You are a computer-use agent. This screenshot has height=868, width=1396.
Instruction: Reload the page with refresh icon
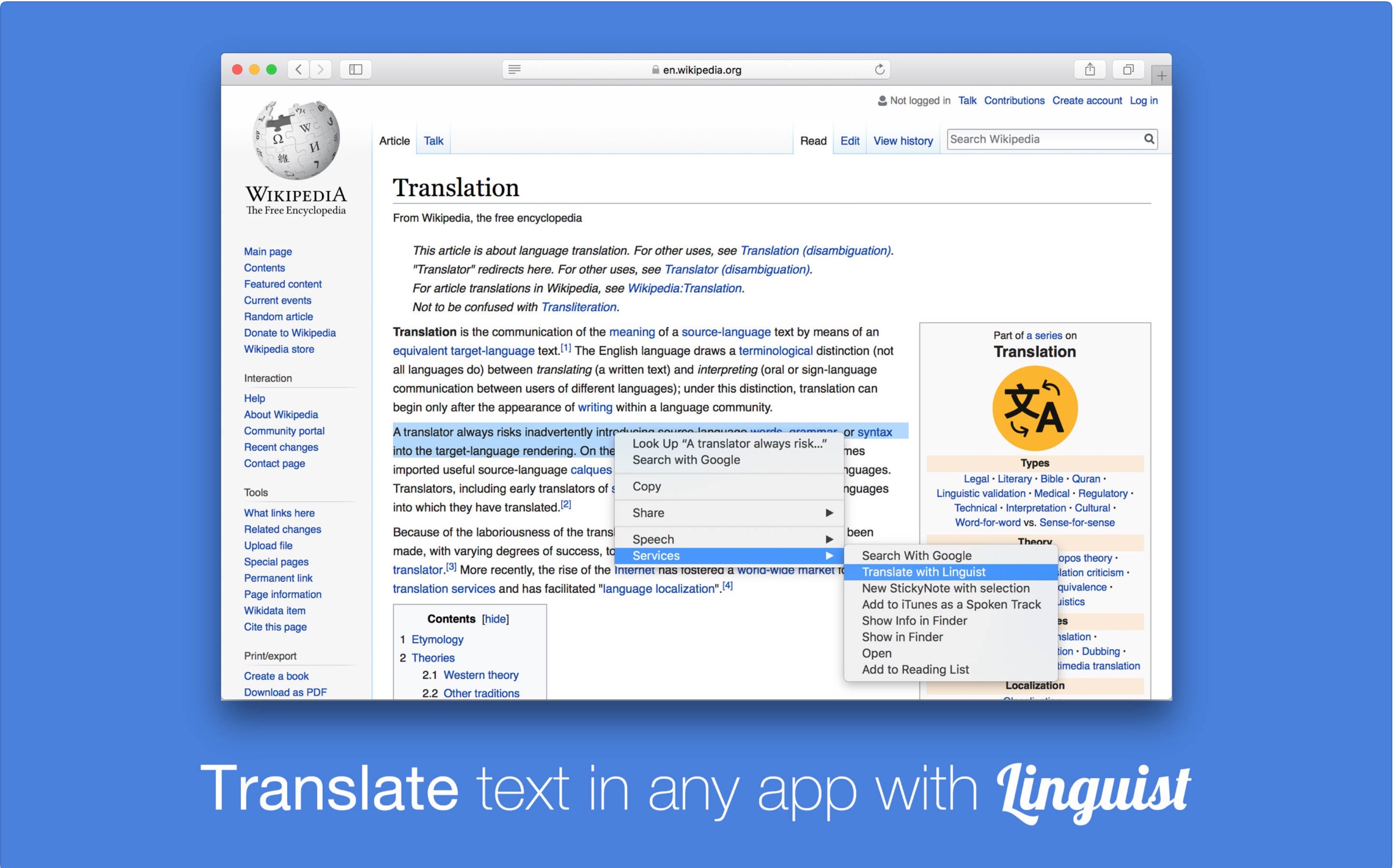click(879, 69)
